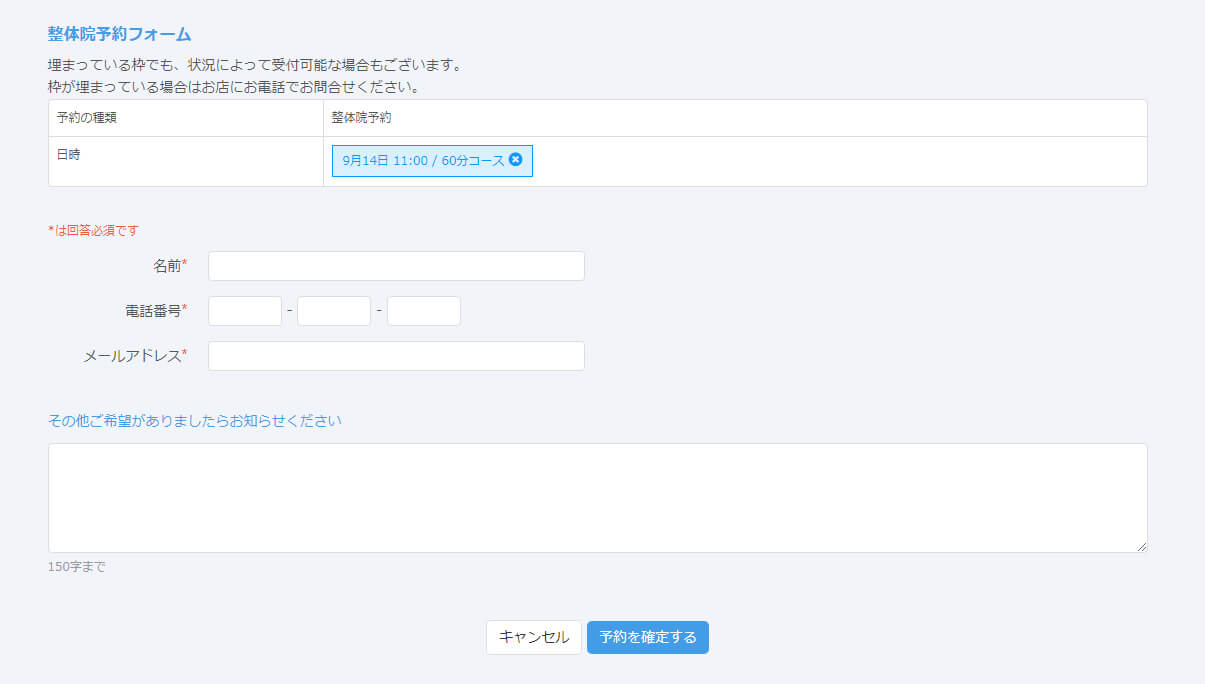Viewport: 1205px width, 684px height.
Task: Select the middle 電話番号 box
Action: point(334,311)
